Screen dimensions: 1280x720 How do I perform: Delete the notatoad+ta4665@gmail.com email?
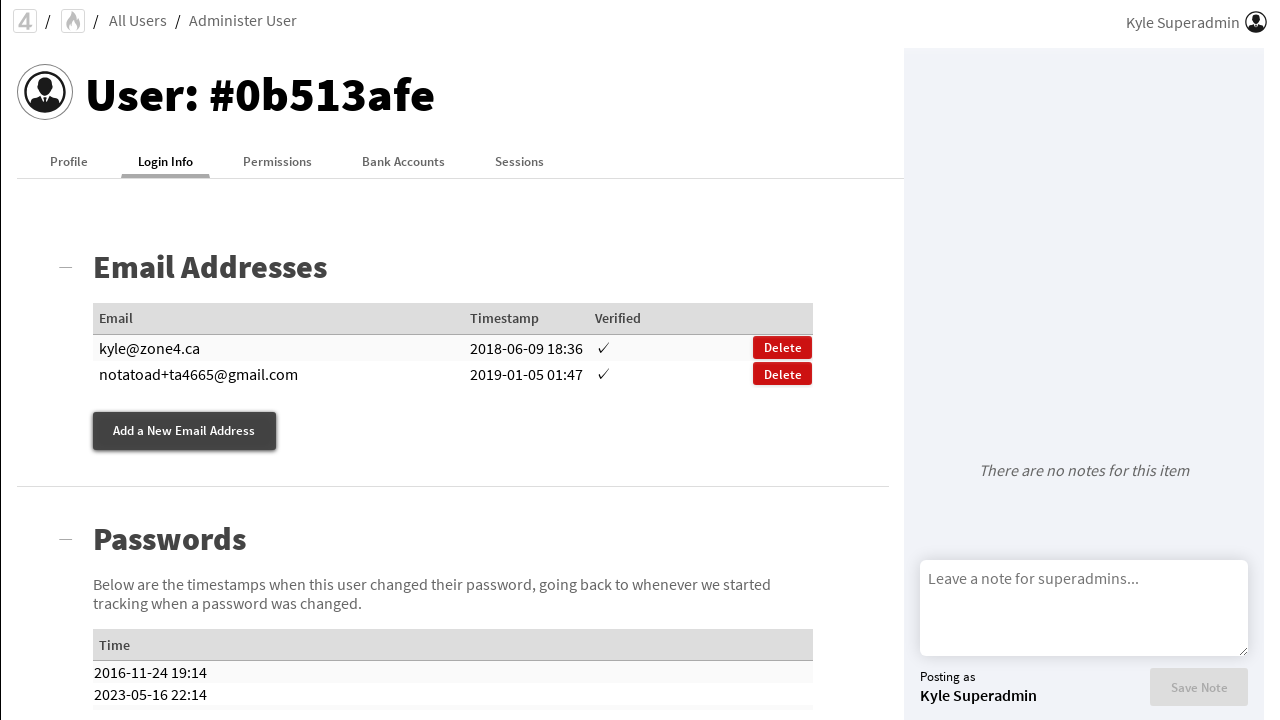[x=782, y=374]
